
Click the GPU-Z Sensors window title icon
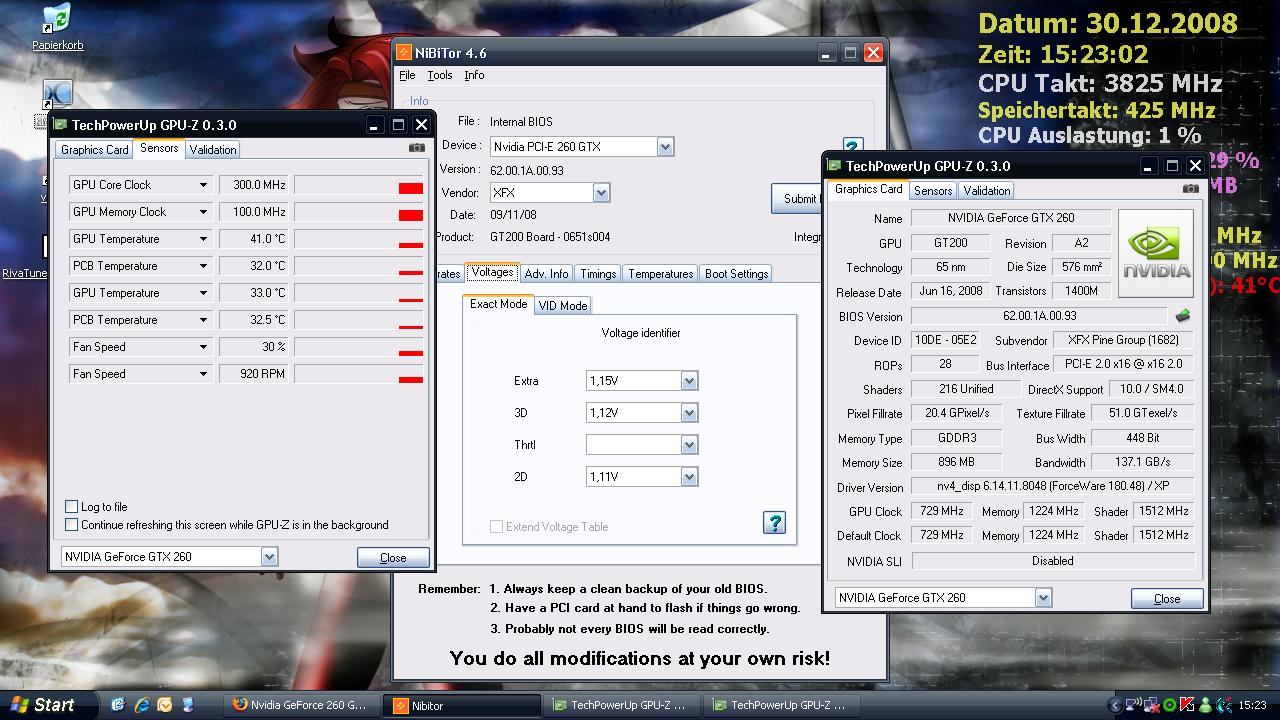pos(60,125)
